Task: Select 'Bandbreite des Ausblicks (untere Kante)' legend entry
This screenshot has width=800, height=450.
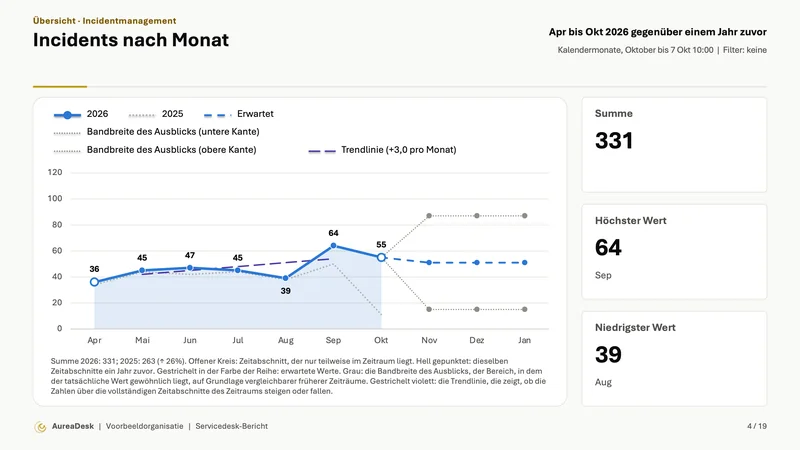Action: point(173,132)
